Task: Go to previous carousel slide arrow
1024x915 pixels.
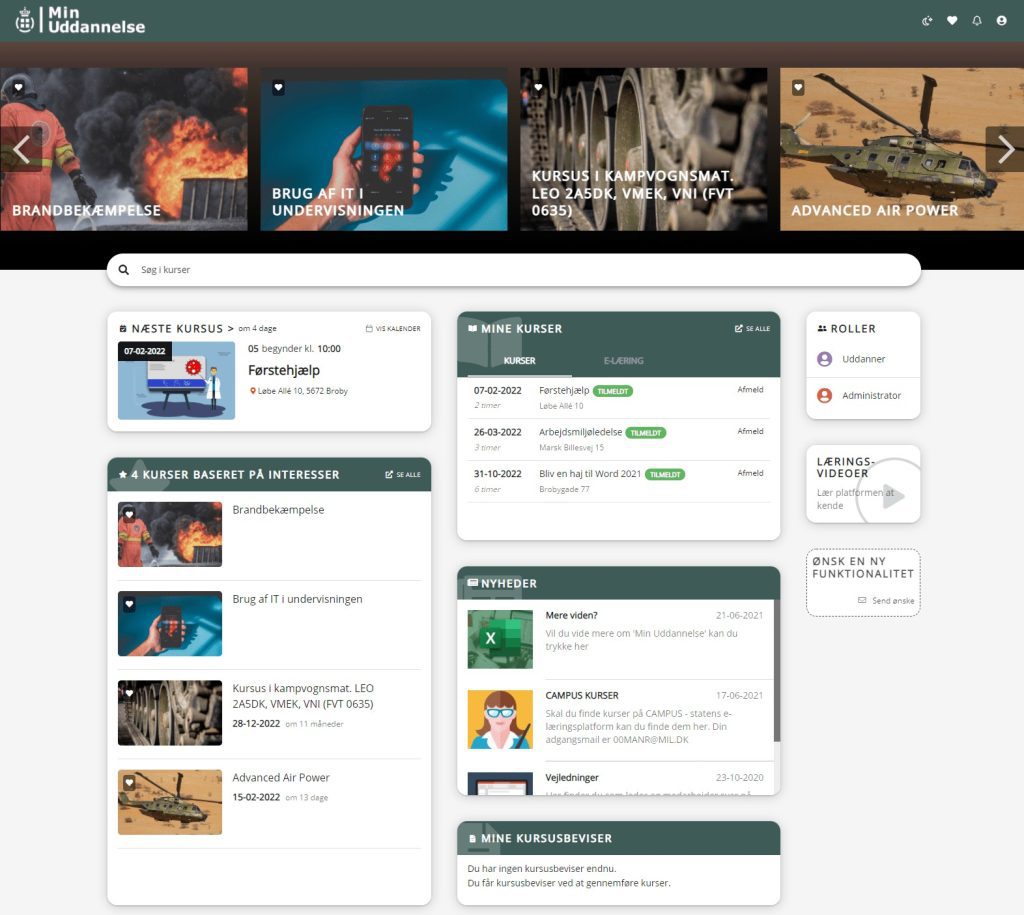Action: [21, 150]
